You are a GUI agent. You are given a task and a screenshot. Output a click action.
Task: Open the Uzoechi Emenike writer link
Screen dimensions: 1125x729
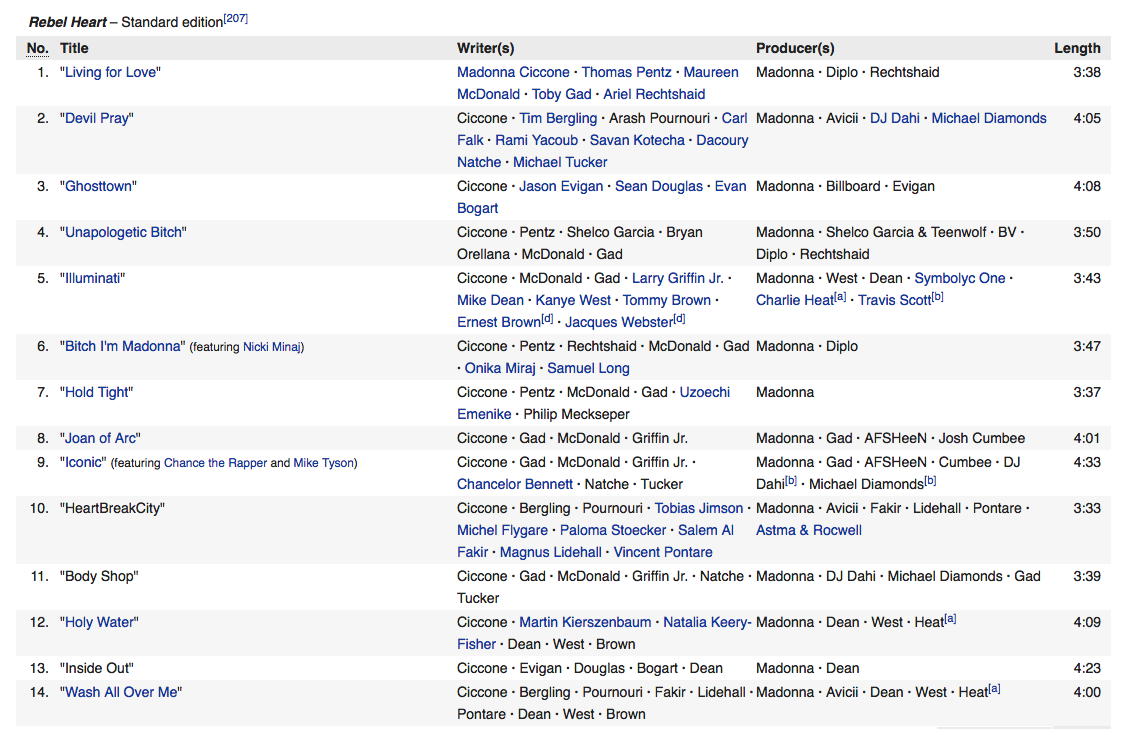click(705, 392)
